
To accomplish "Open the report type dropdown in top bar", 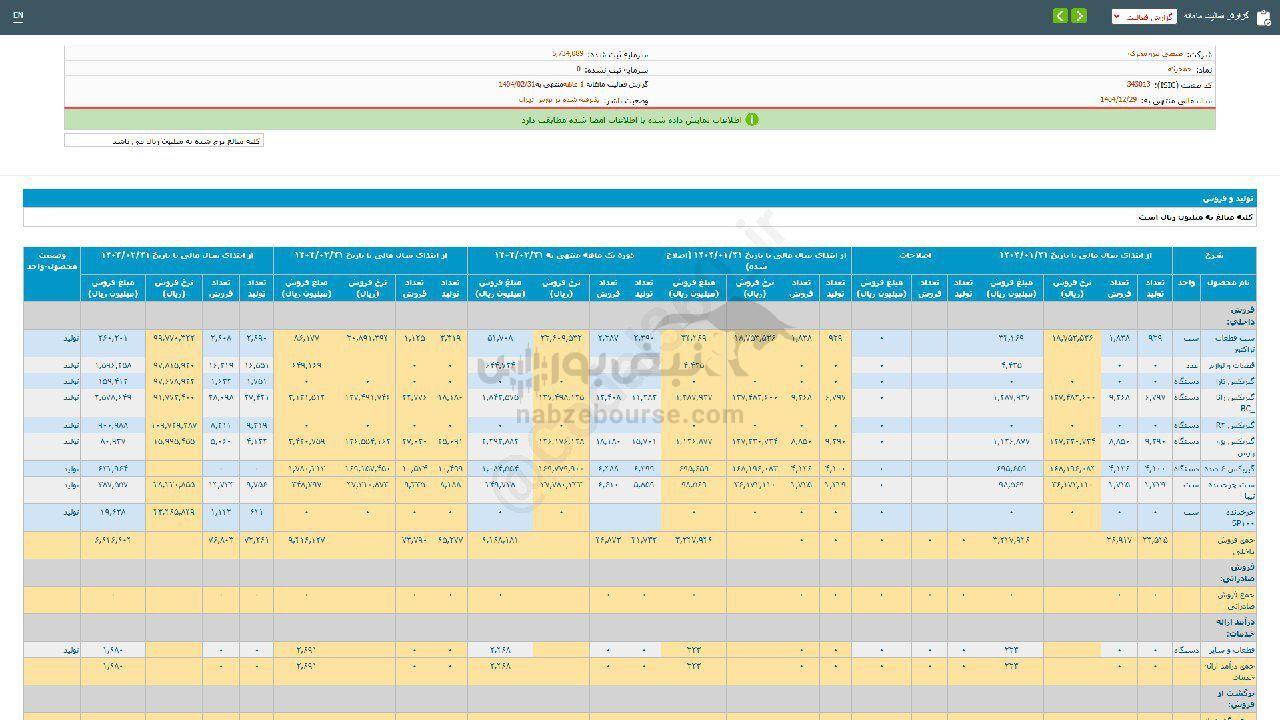I will click(x=1143, y=17).
